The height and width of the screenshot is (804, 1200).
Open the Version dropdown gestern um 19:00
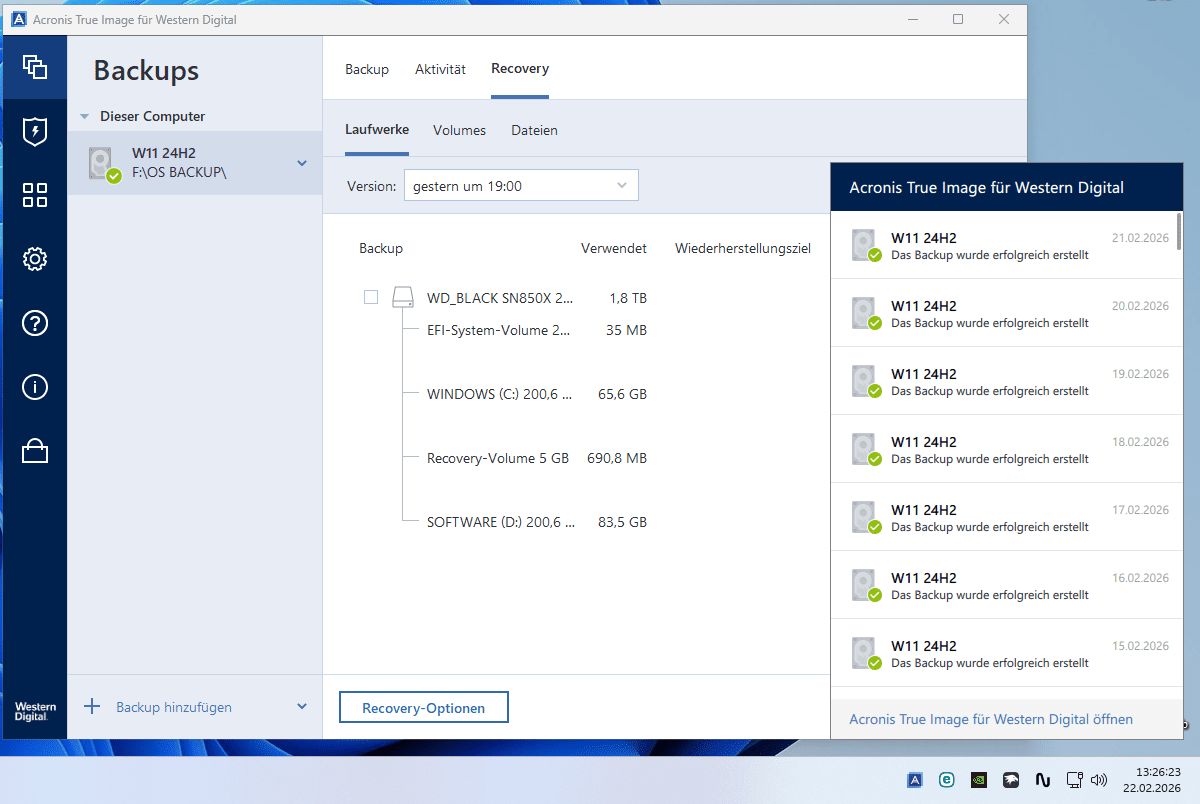tap(521, 186)
